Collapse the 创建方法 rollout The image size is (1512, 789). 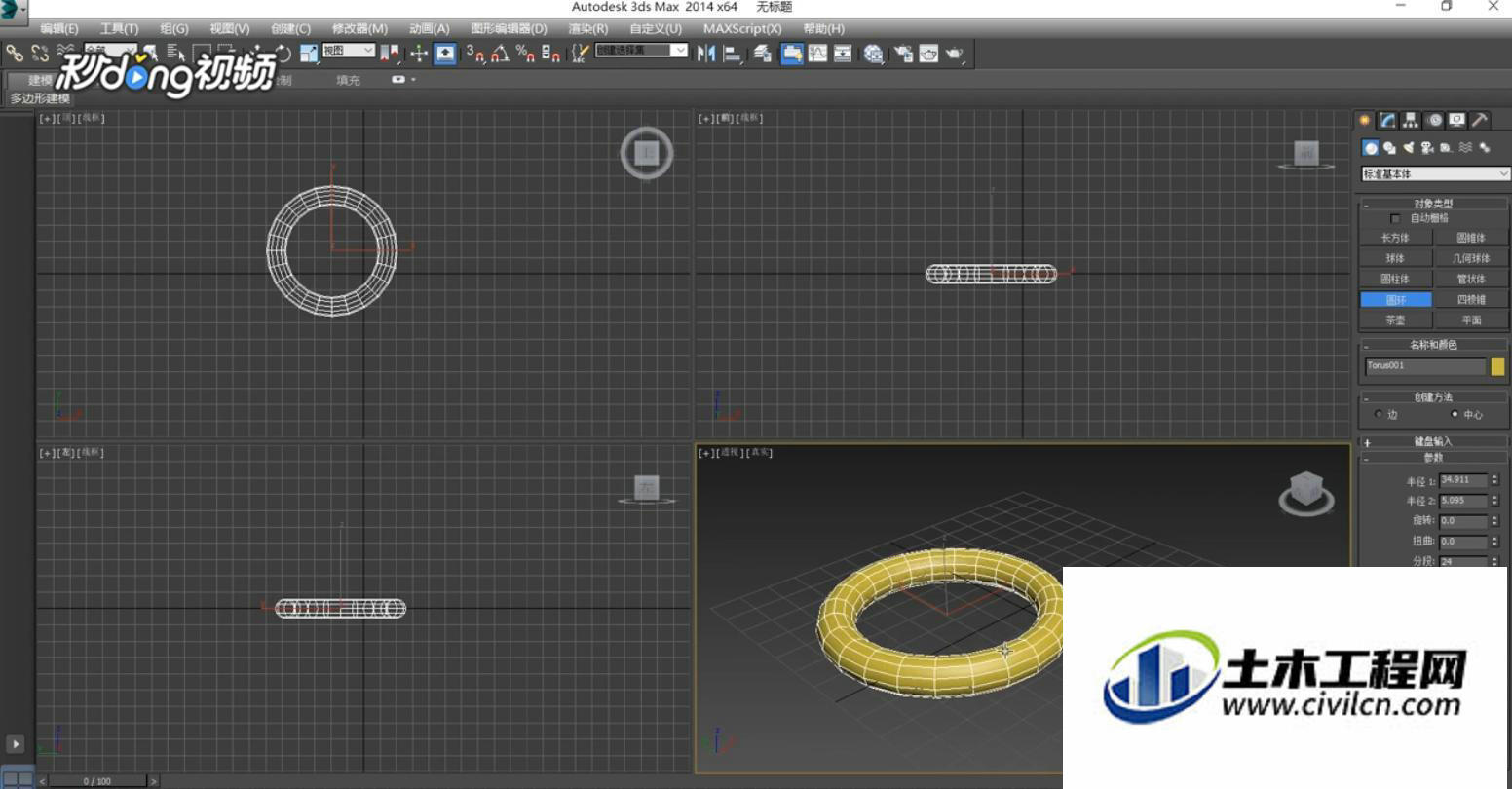pos(1434,397)
